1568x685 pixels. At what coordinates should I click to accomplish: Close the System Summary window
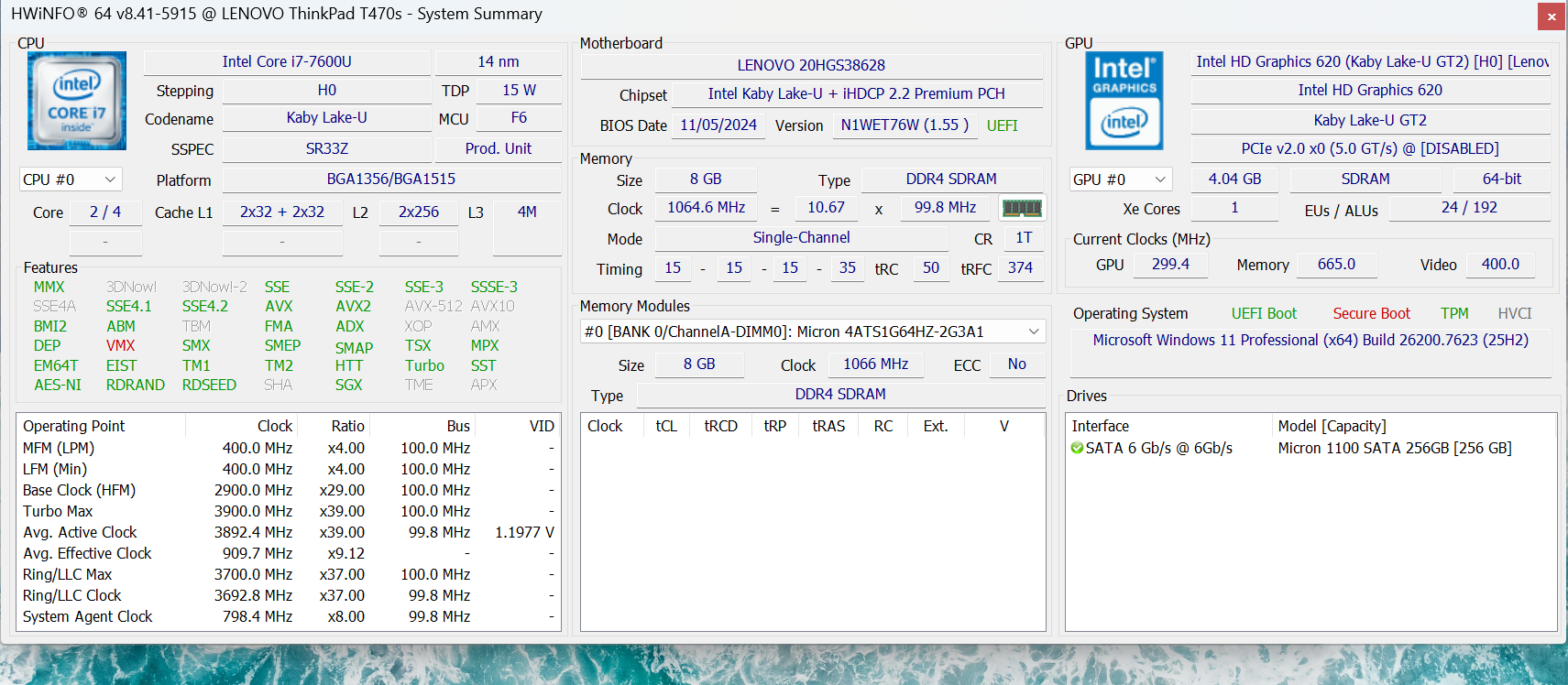[x=1552, y=16]
